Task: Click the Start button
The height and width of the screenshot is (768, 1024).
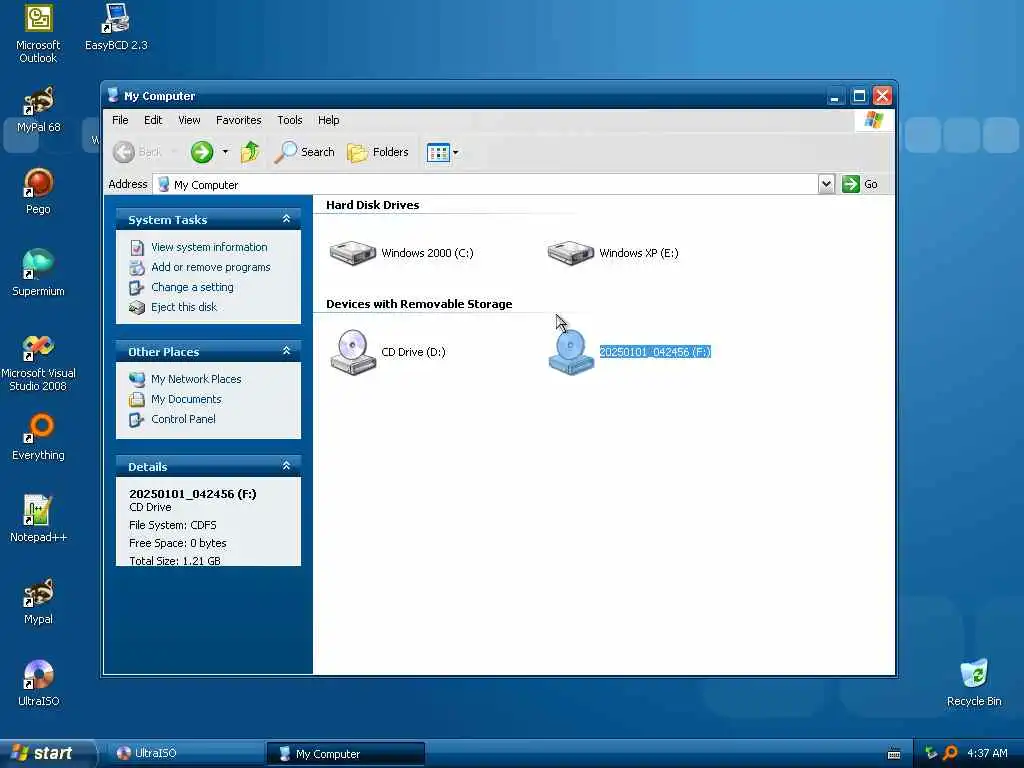Action: pyautogui.click(x=47, y=753)
